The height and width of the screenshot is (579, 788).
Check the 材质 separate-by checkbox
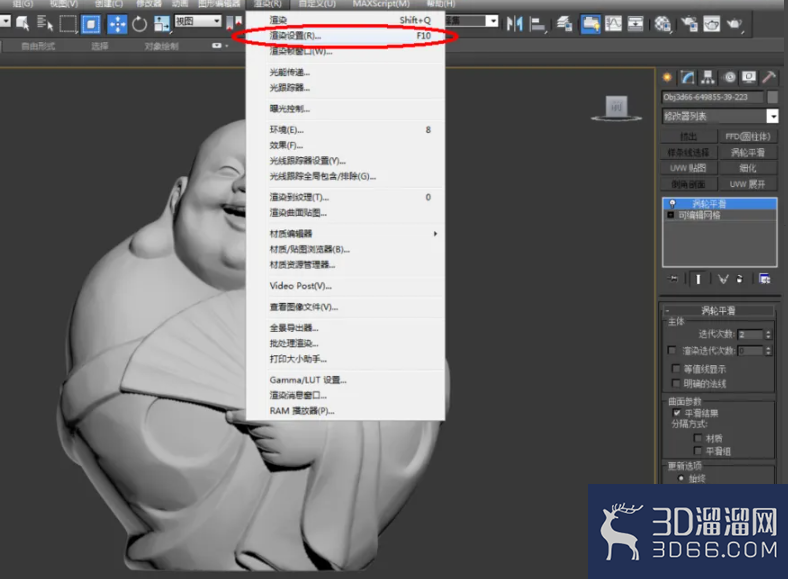click(x=697, y=438)
